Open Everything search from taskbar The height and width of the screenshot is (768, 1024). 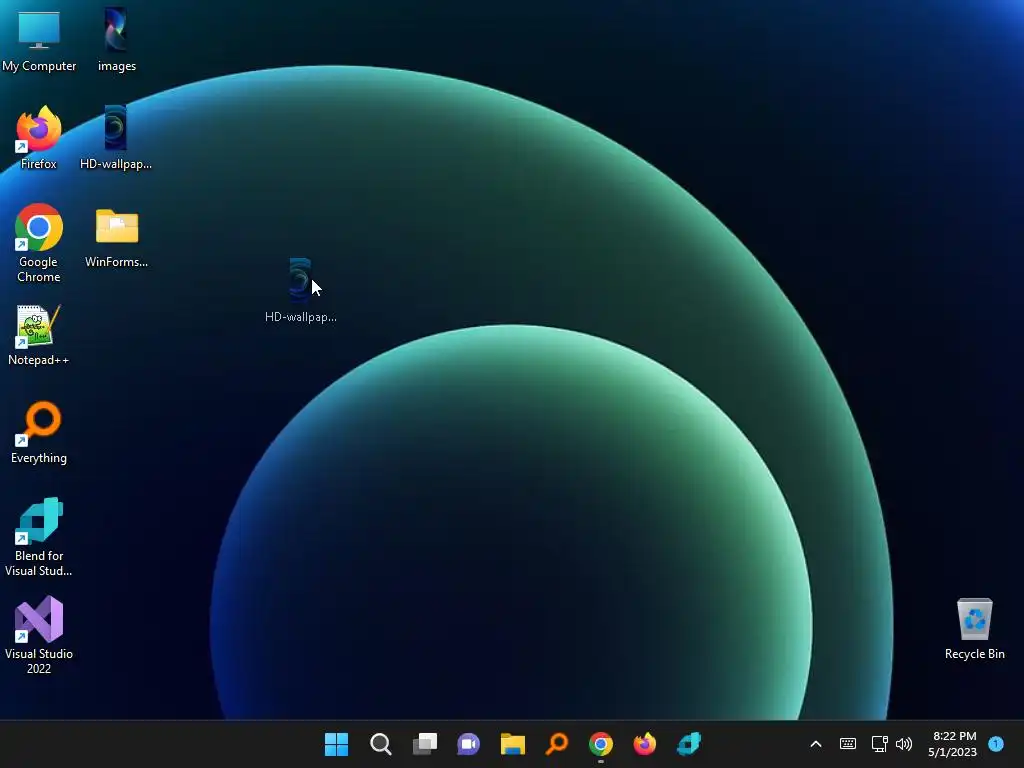pos(556,744)
